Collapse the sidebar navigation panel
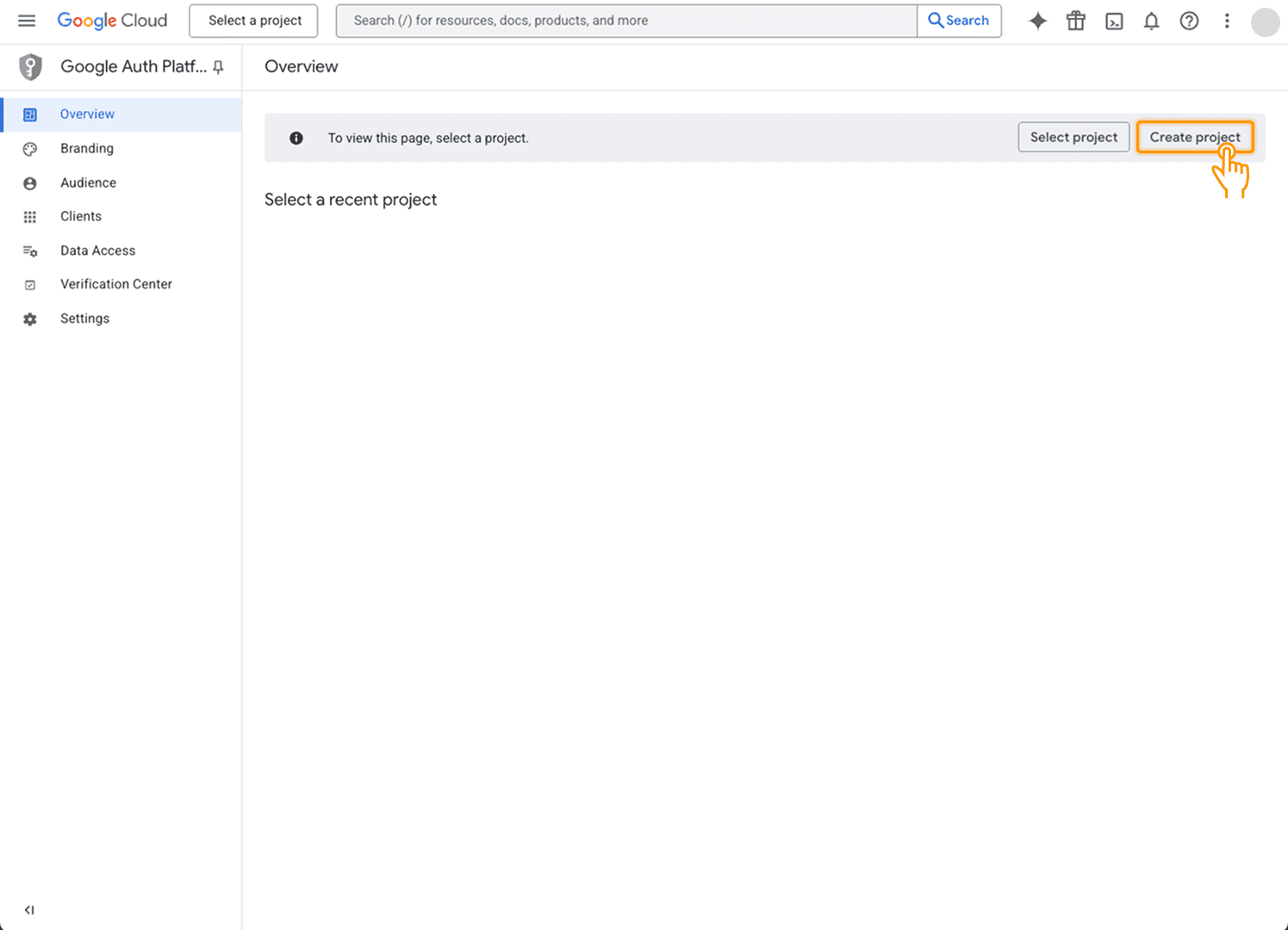Screen dimensions: 1288x930 [x=29, y=909]
